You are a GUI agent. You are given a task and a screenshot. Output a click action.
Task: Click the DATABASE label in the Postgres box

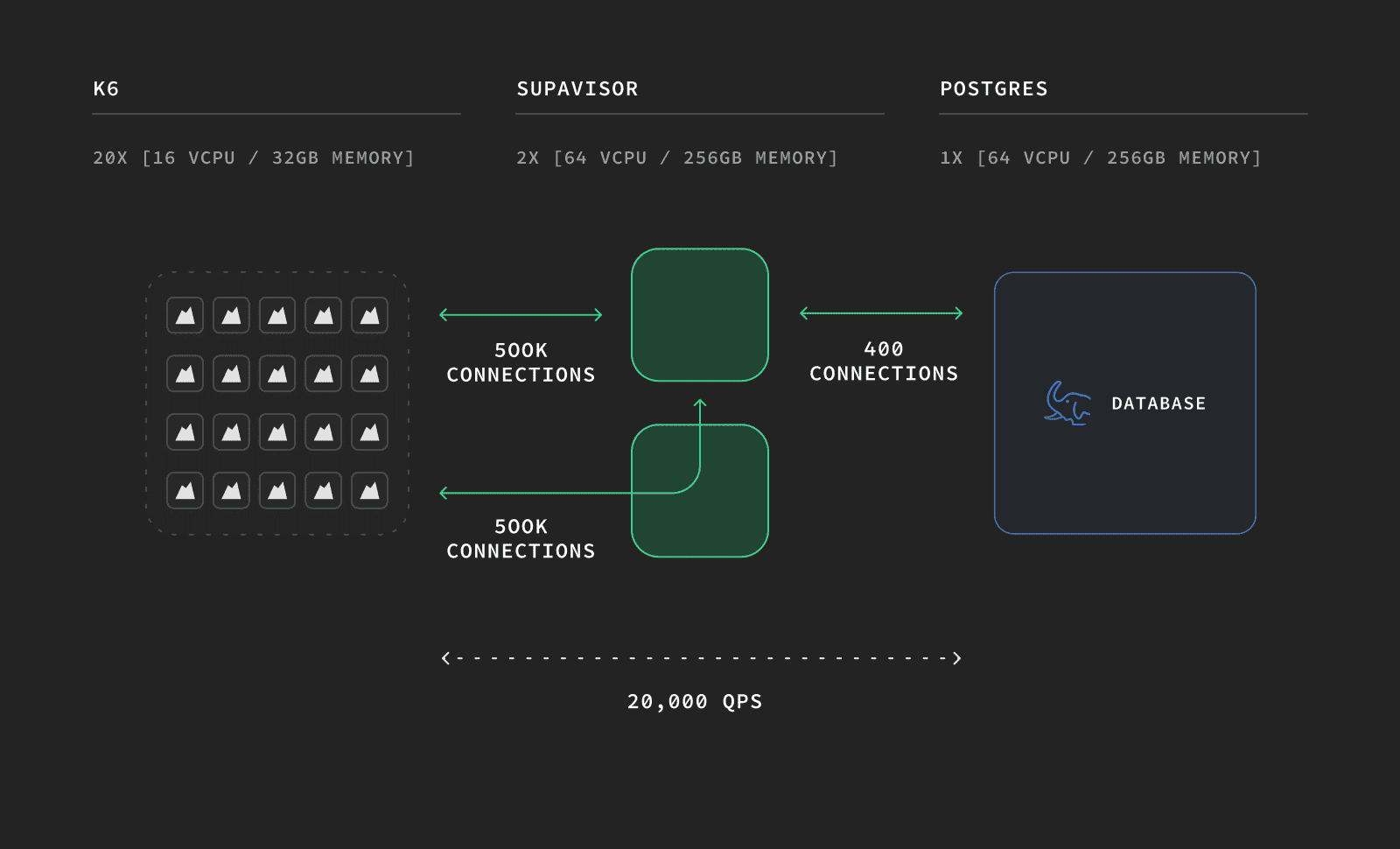pyautogui.click(x=1158, y=403)
